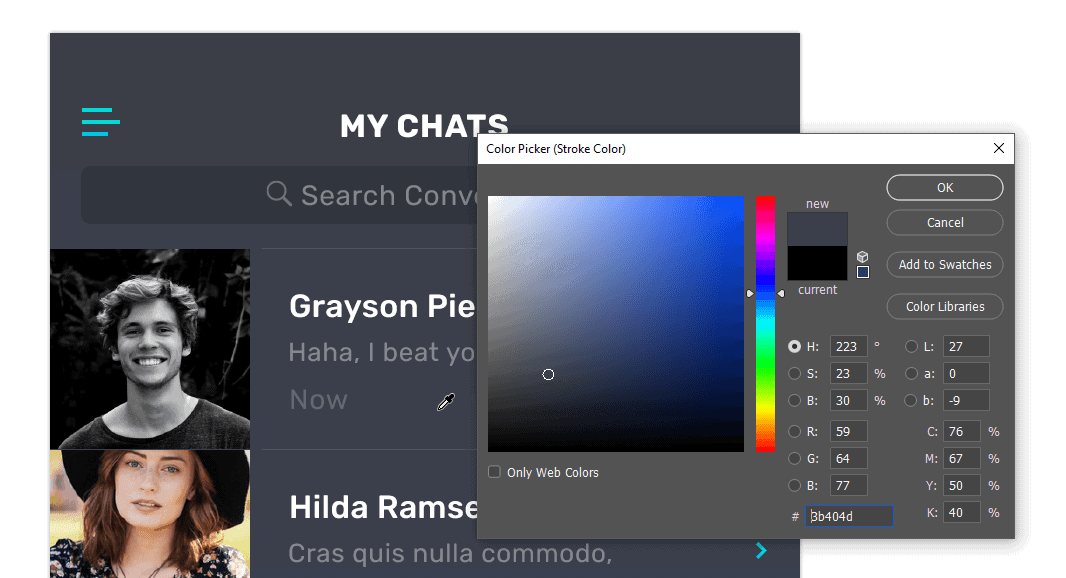Click the Hilda Ramse chat name

383,507
